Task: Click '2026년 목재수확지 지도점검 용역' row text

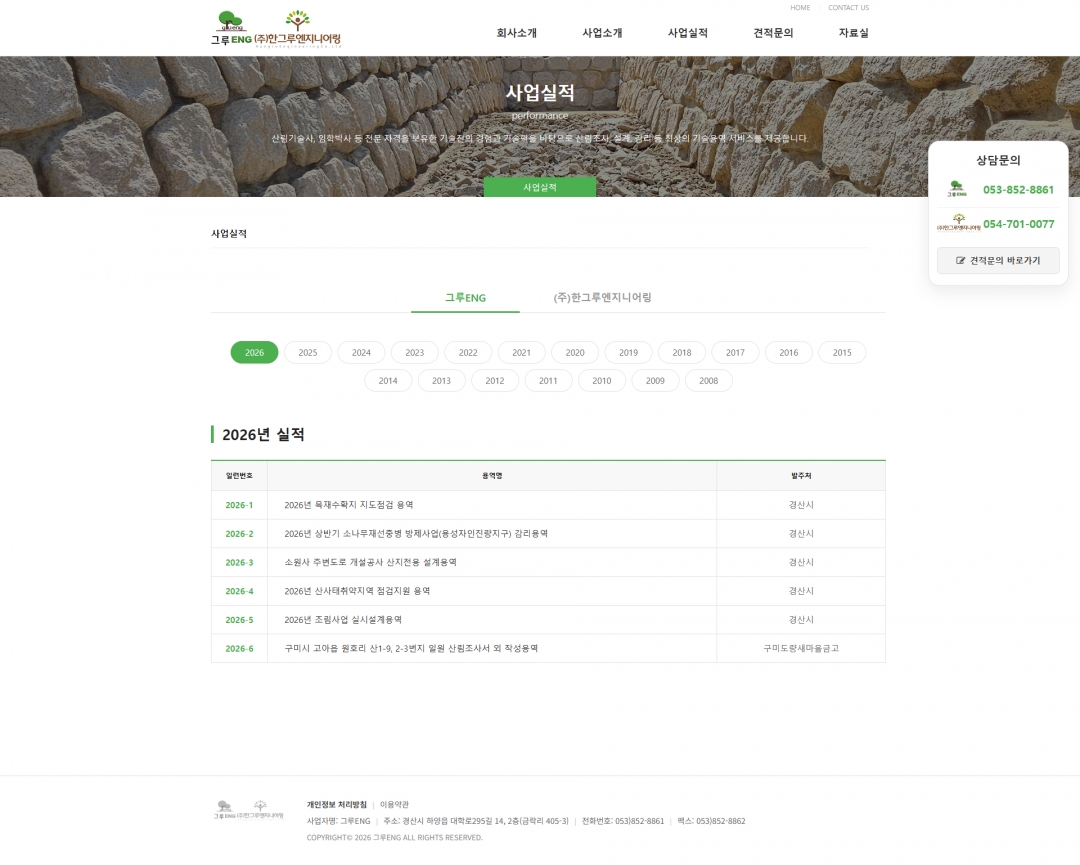Action: click(349, 505)
